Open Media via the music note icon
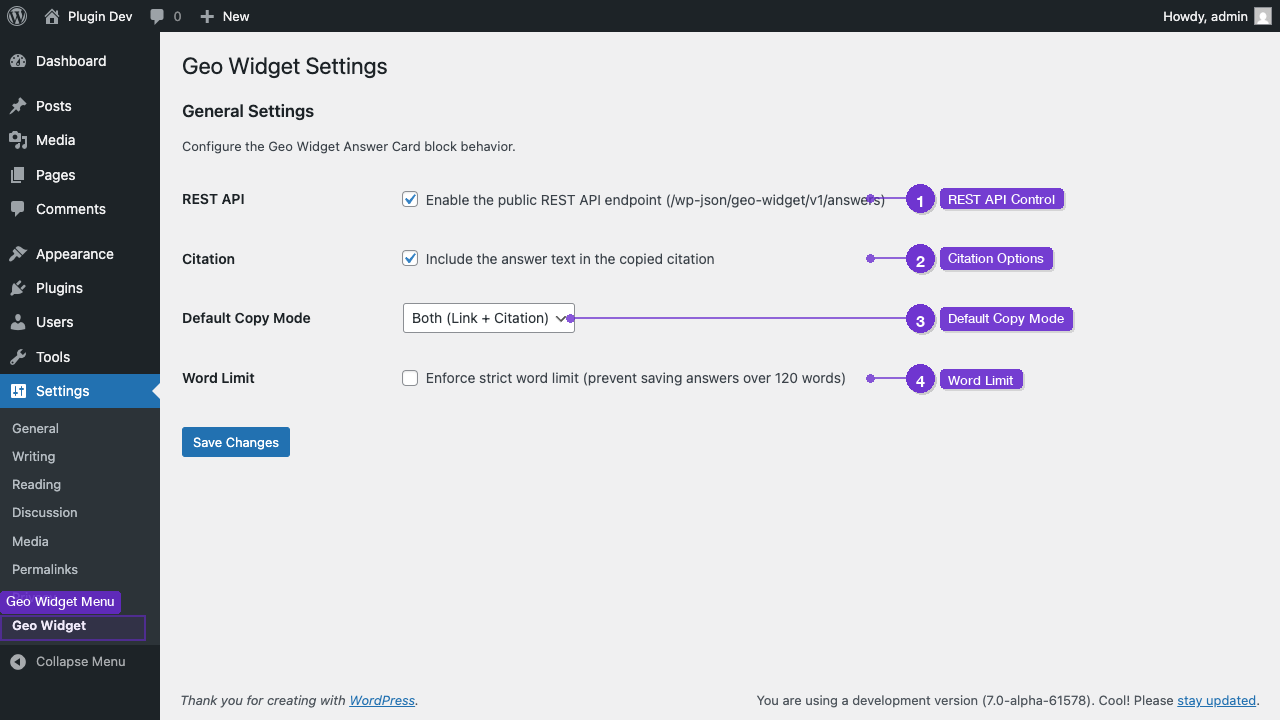This screenshot has width=1280, height=720. click(20, 140)
